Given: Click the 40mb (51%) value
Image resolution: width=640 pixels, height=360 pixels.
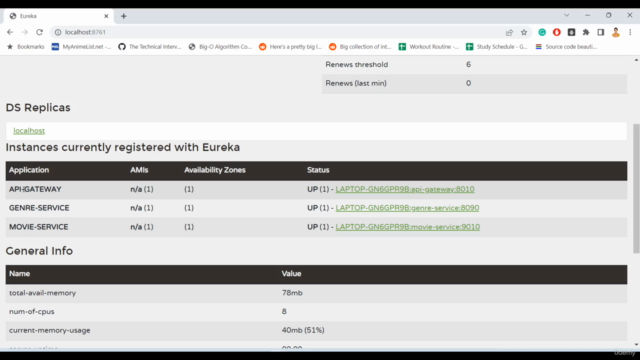Looking at the screenshot, I should pyautogui.click(x=303, y=330).
